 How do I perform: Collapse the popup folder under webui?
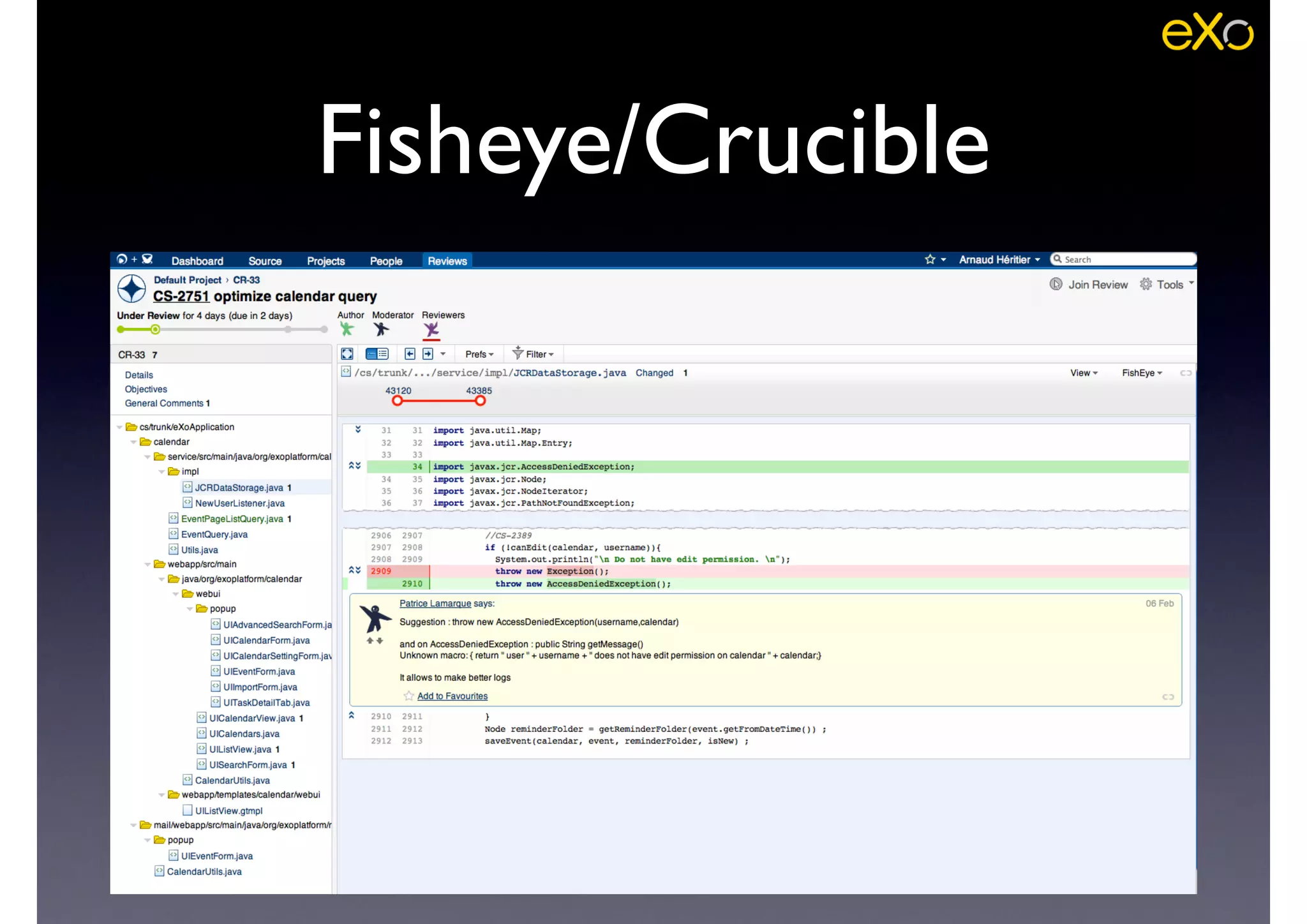190,609
